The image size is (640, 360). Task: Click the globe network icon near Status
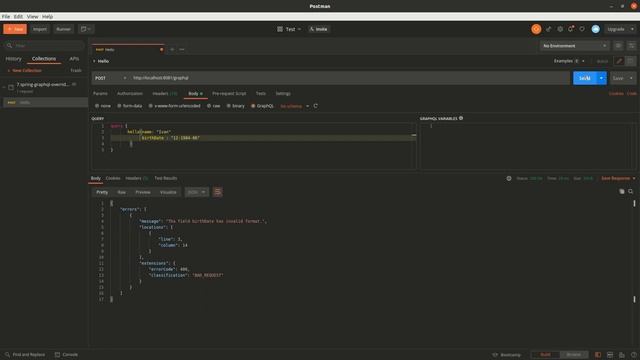(509, 178)
